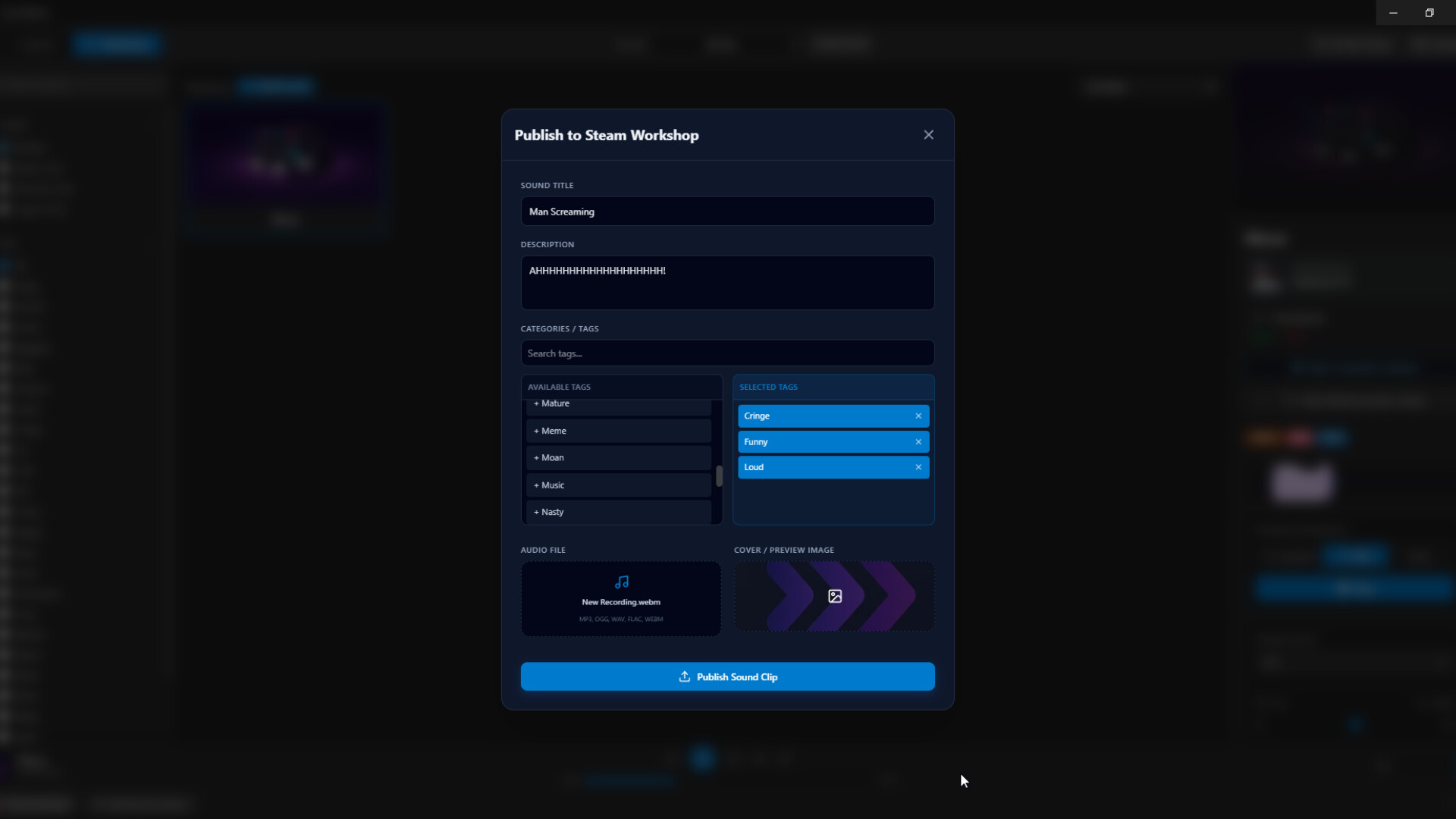
Task: Add the Nasty tag
Action: coord(619,512)
